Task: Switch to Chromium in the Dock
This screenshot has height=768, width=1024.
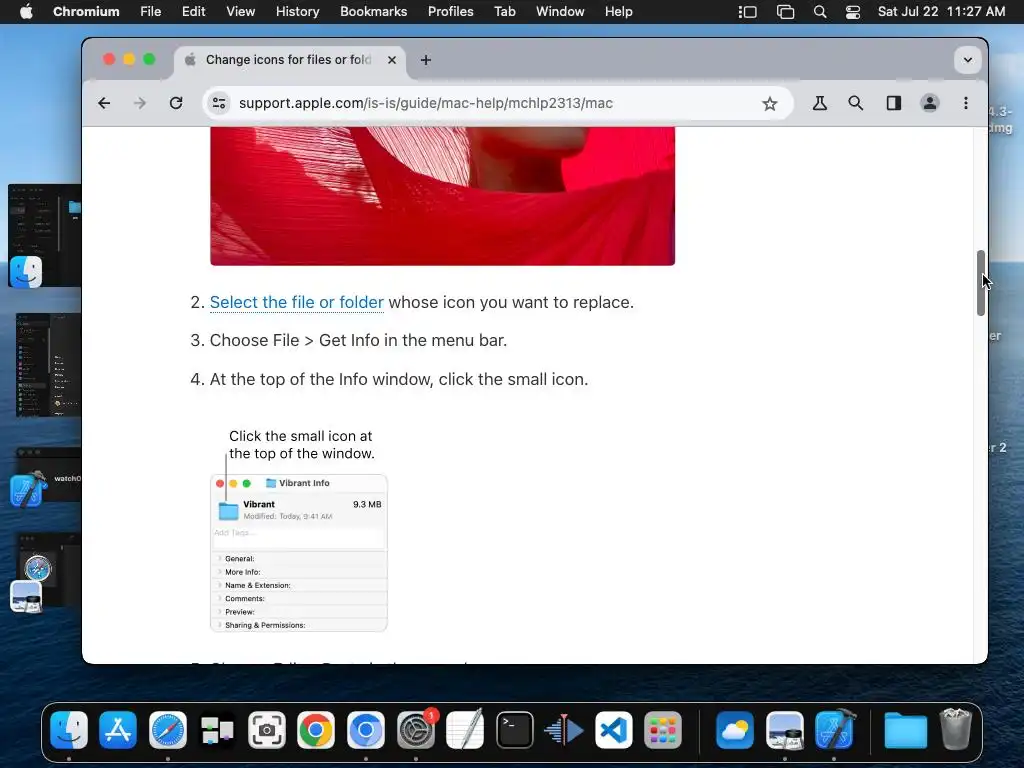Action: 366,730
